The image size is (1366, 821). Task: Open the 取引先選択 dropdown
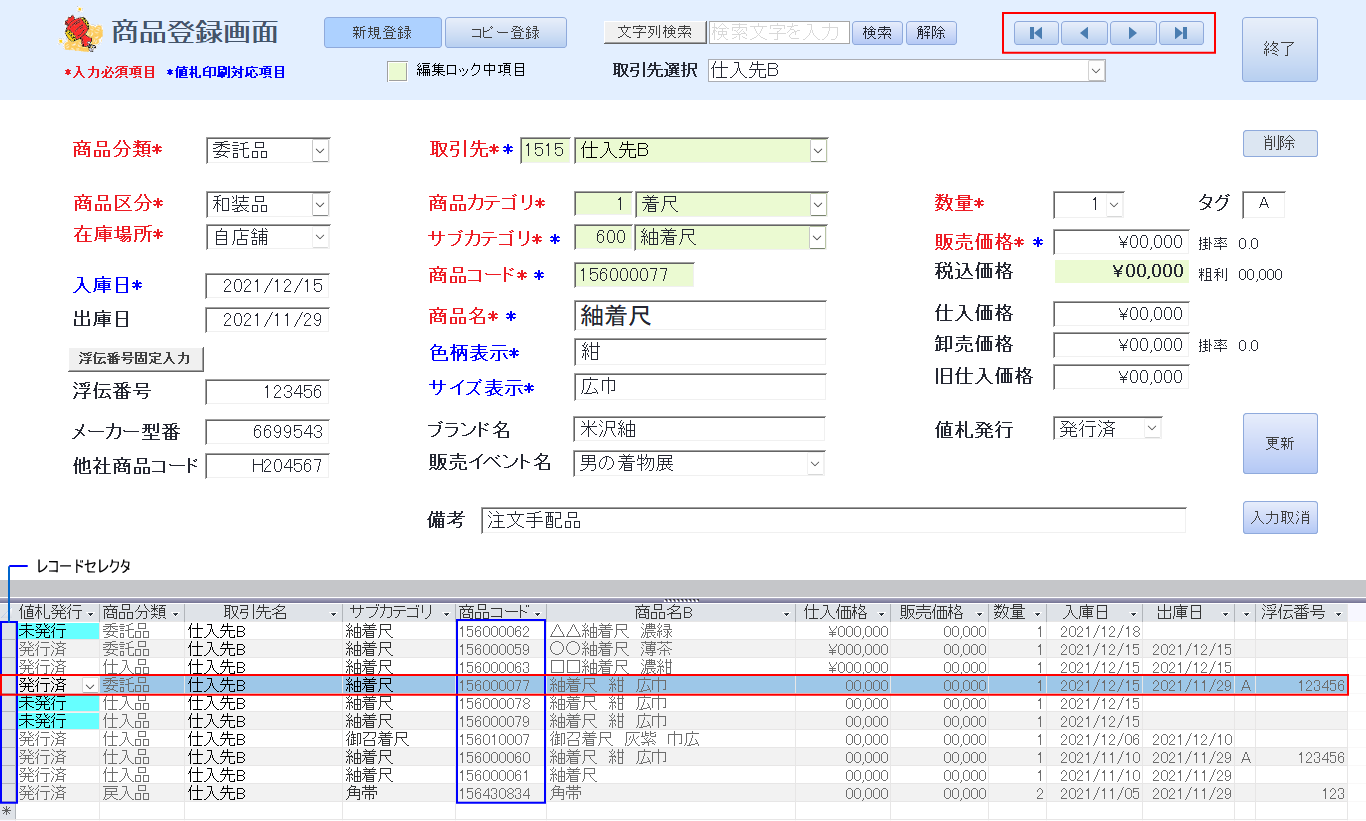pyautogui.click(x=1096, y=70)
